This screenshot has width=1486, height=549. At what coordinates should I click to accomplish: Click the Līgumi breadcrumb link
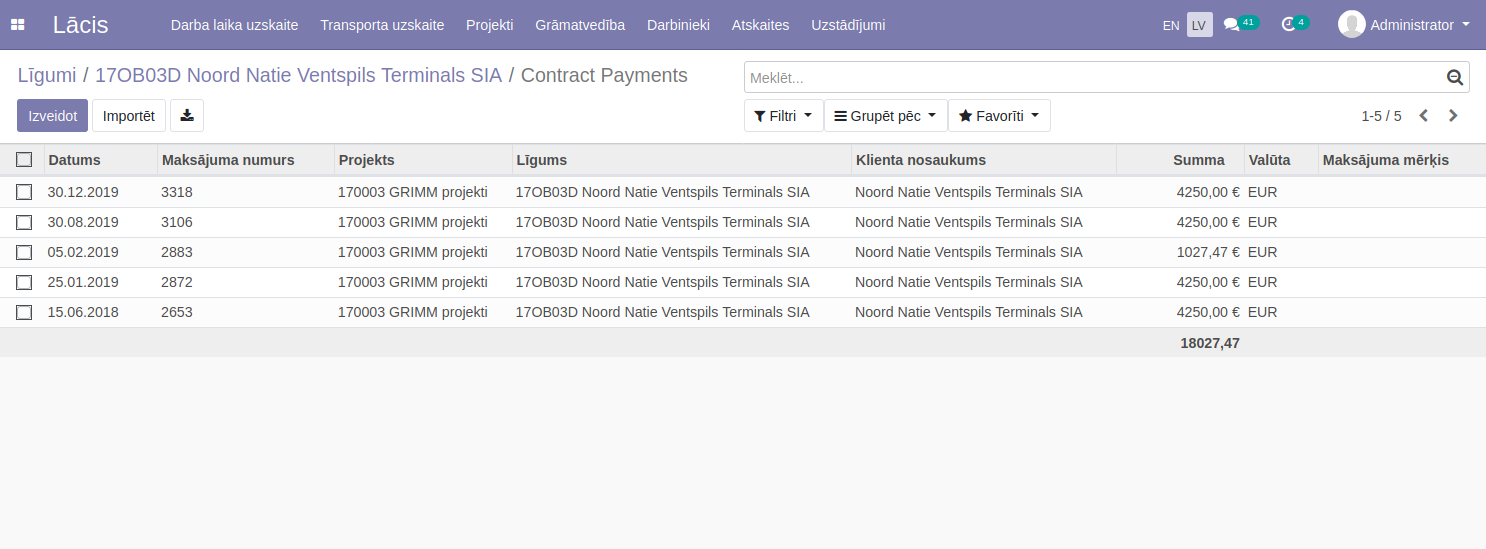[x=47, y=75]
